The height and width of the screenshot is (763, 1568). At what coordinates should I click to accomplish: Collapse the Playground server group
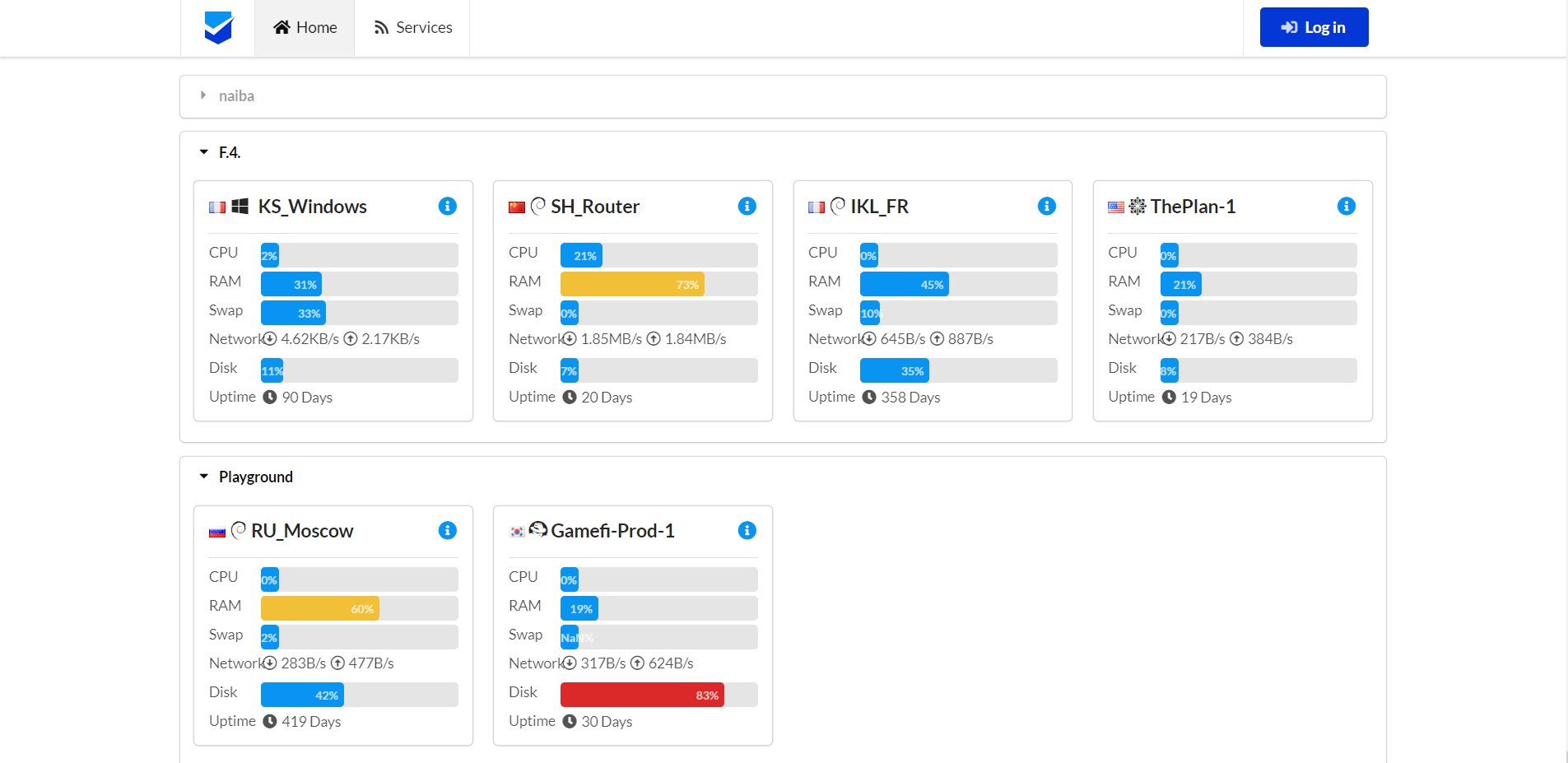(x=204, y=477)
